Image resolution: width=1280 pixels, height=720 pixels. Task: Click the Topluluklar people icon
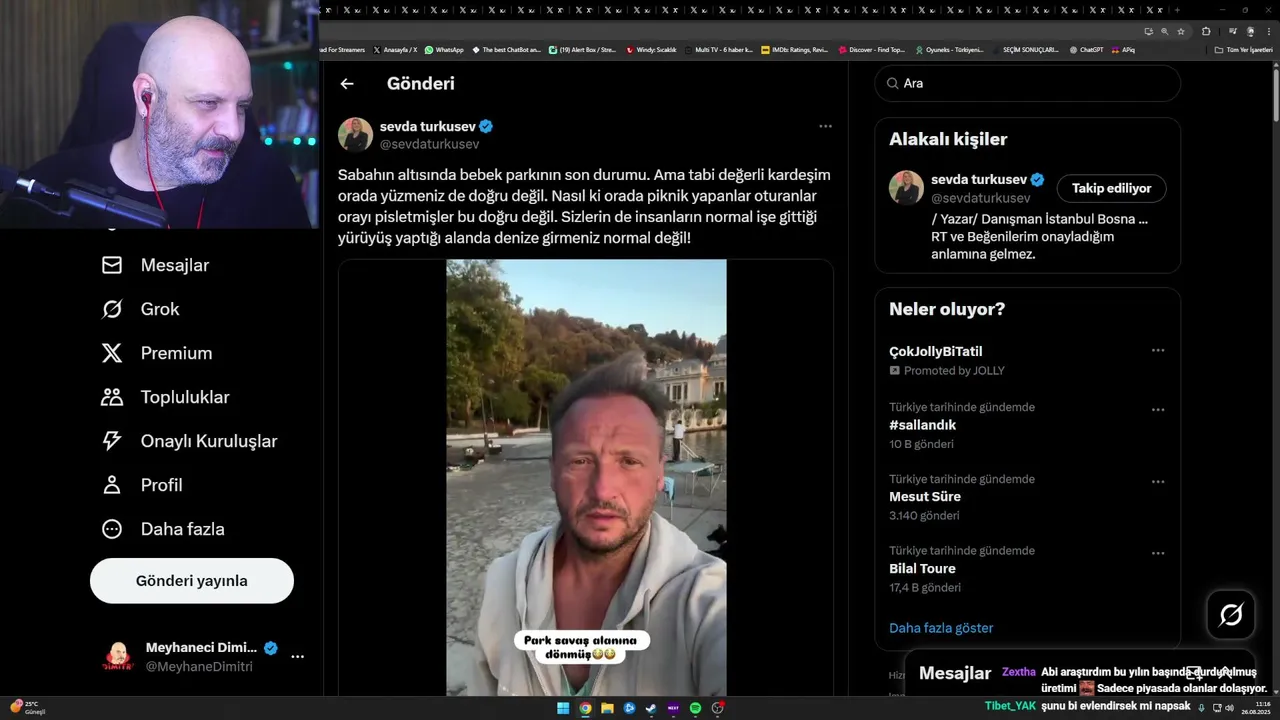[x=112, y=397]
